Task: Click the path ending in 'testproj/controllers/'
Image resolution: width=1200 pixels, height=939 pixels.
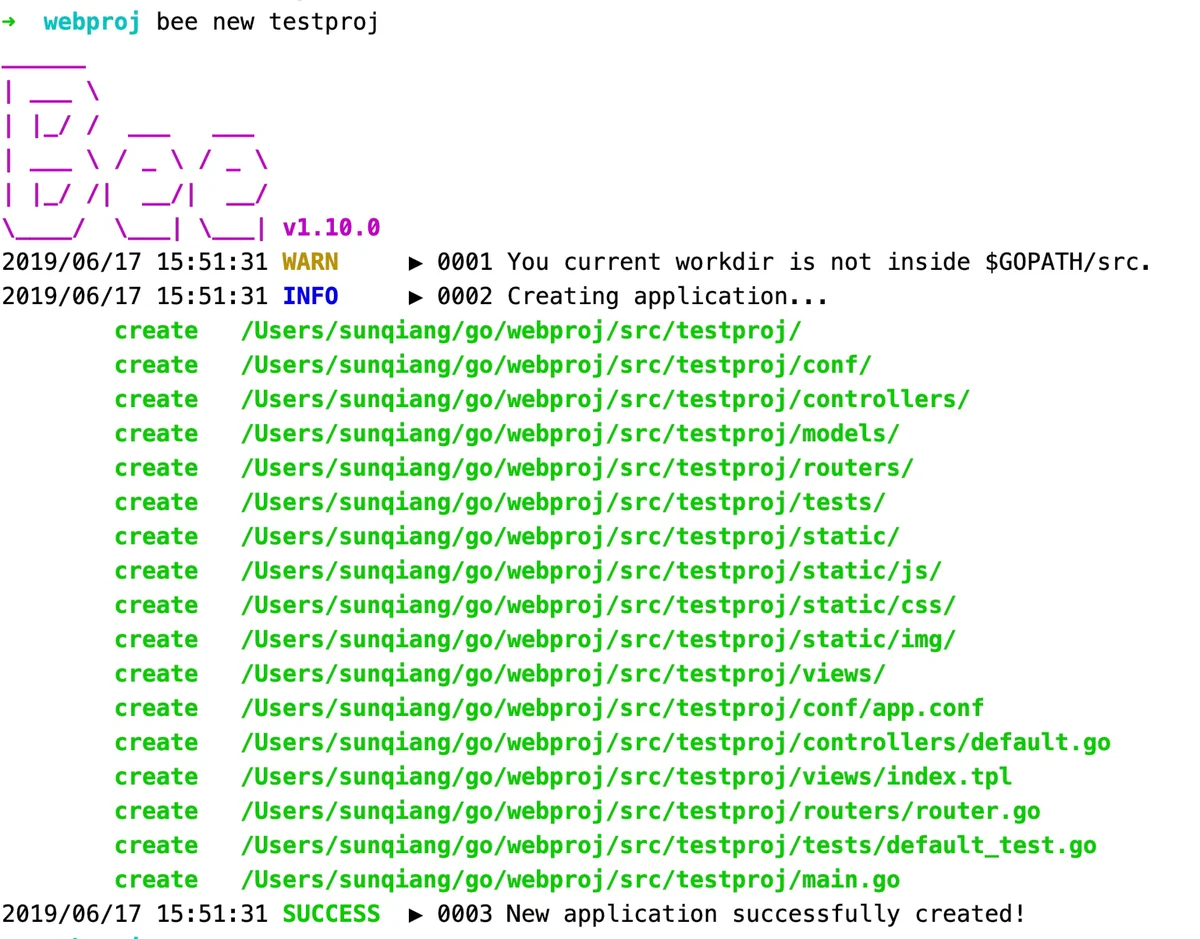Action: click(x=605, y=399)
